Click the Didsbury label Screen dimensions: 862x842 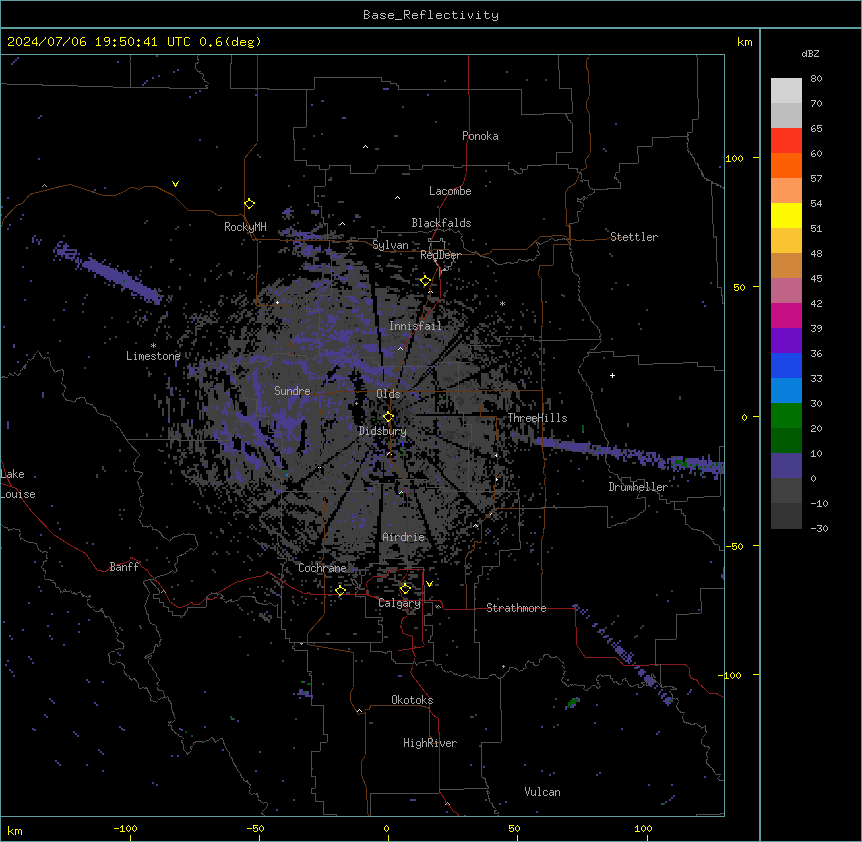point(382,431)
